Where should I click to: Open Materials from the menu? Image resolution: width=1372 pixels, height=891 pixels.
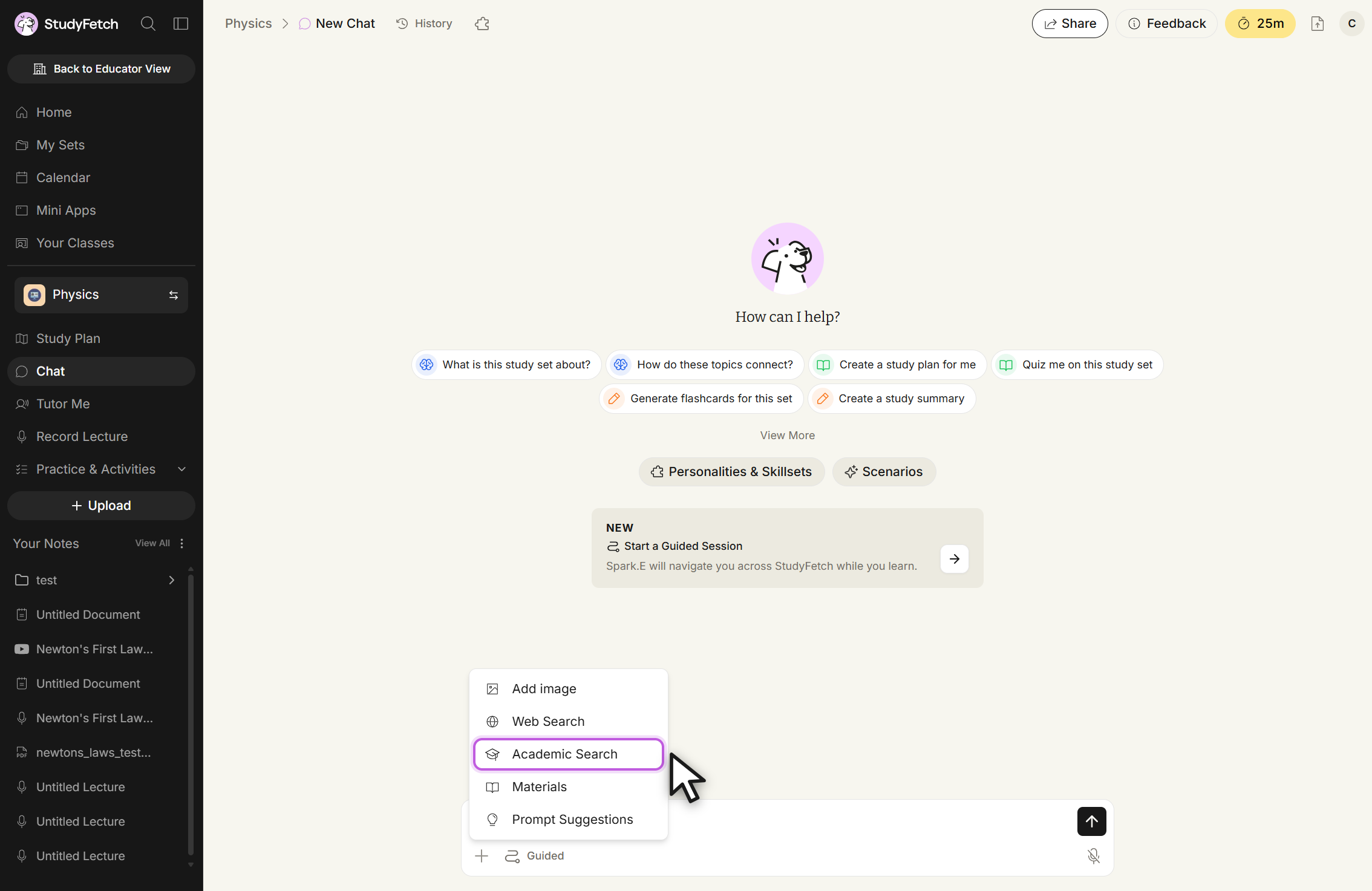(569, 787)
